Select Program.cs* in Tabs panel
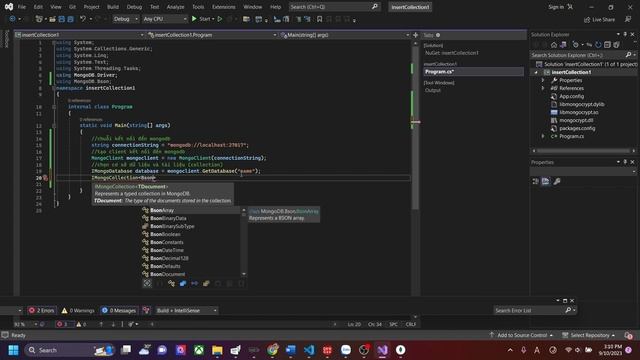The image size is (640, 360). tap(473, 71)
